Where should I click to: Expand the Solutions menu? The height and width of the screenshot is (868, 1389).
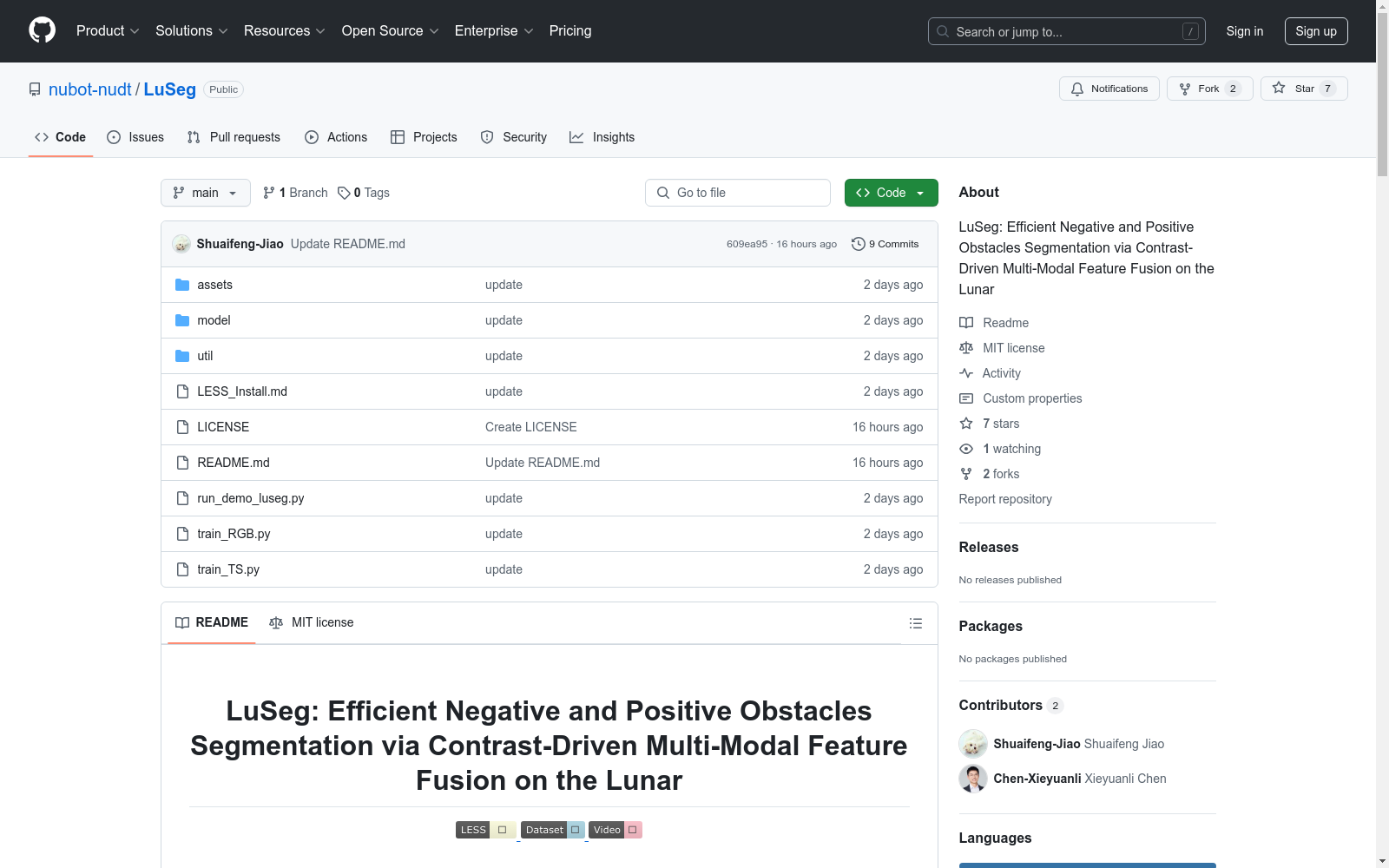192,31
